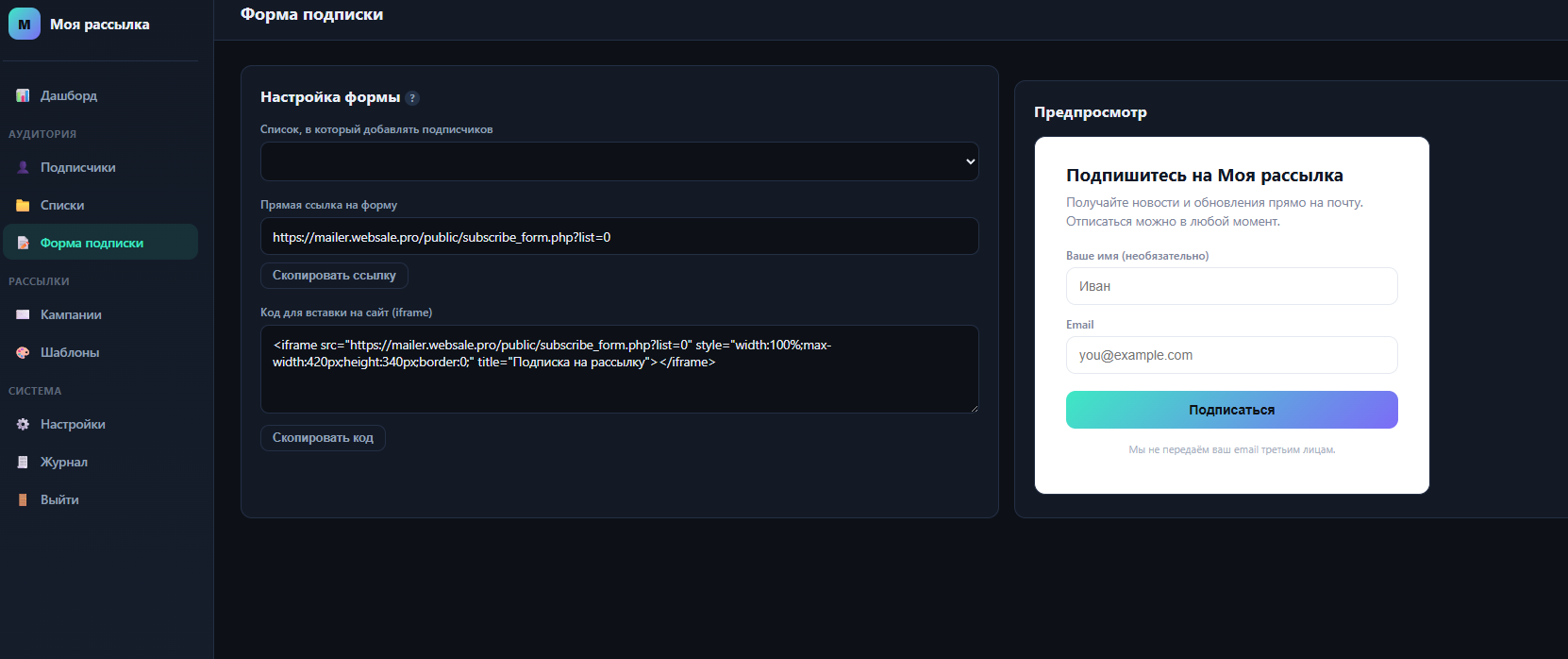Click the СИСТЕМА sidebar section label
Viewport: 1568px width, 659px height.
[x=35, y=391]
